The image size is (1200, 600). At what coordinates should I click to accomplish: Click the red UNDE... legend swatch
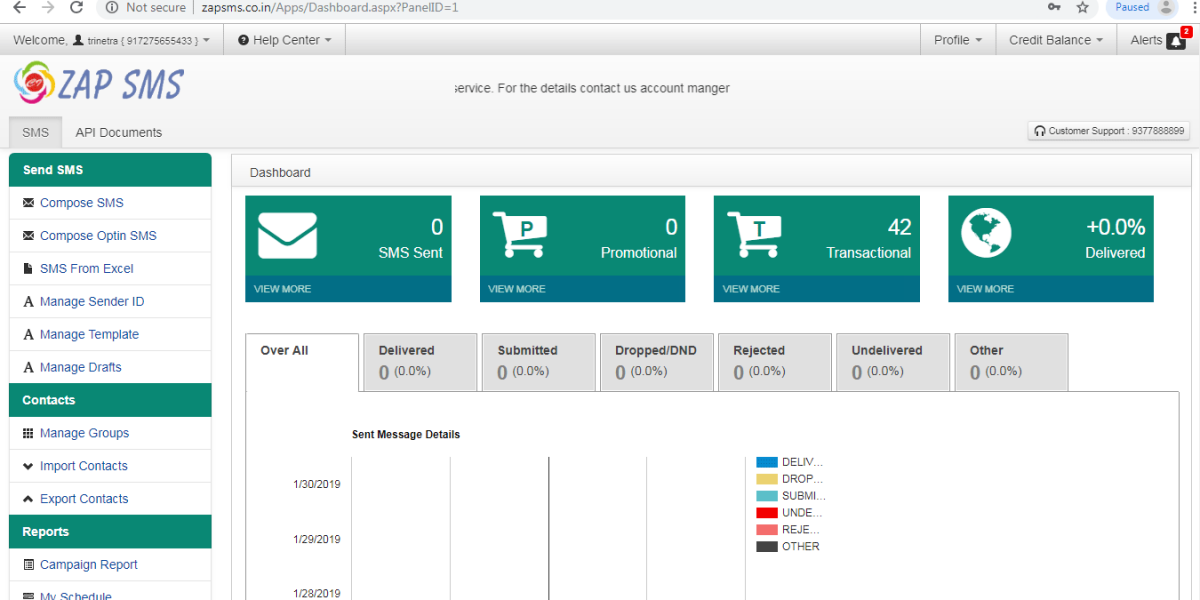tap(767, 513)
